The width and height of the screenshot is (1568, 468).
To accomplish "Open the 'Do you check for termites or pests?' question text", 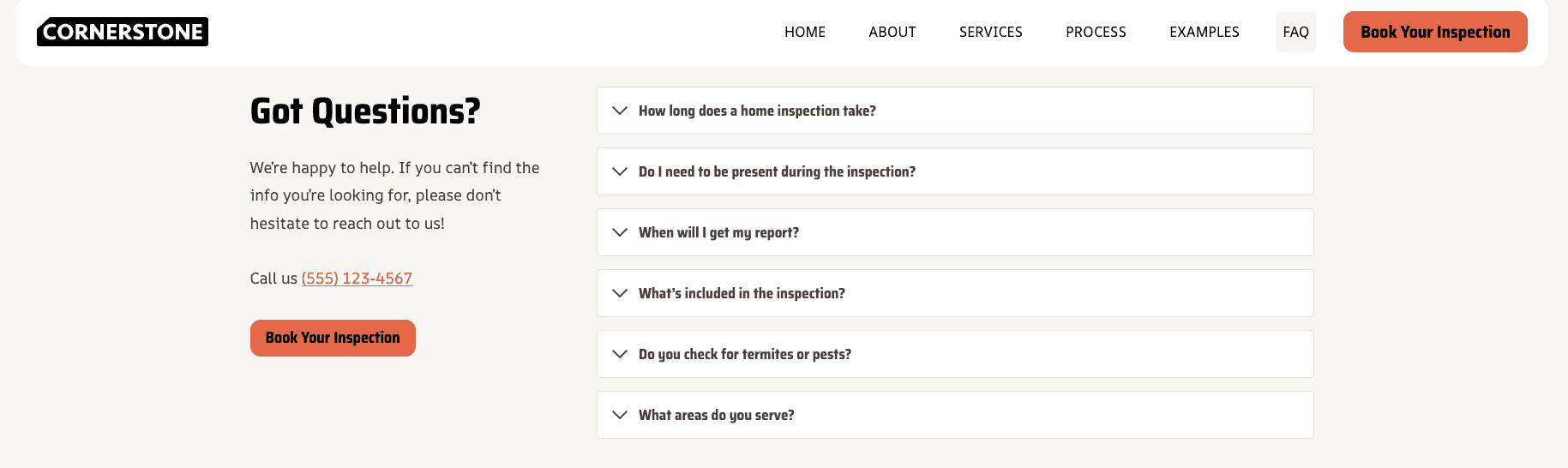I will [x=744, y=354].
